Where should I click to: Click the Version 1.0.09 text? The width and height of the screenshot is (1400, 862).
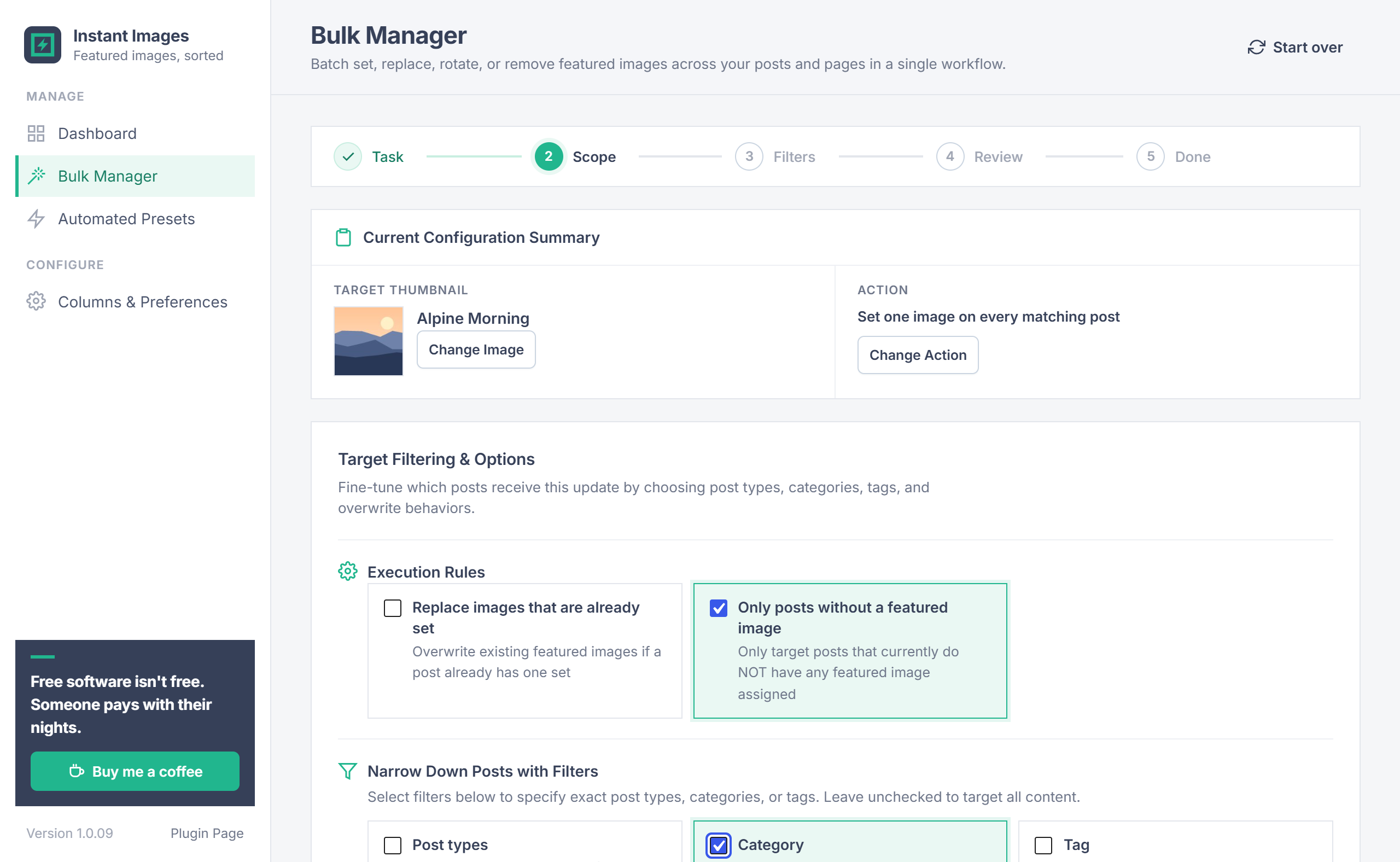pyautogui.click(x=69, y=834)
